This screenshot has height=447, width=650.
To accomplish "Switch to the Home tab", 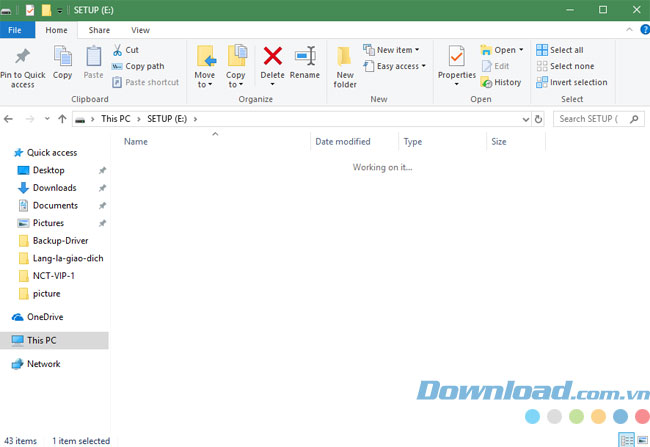I will coord(56,30).
